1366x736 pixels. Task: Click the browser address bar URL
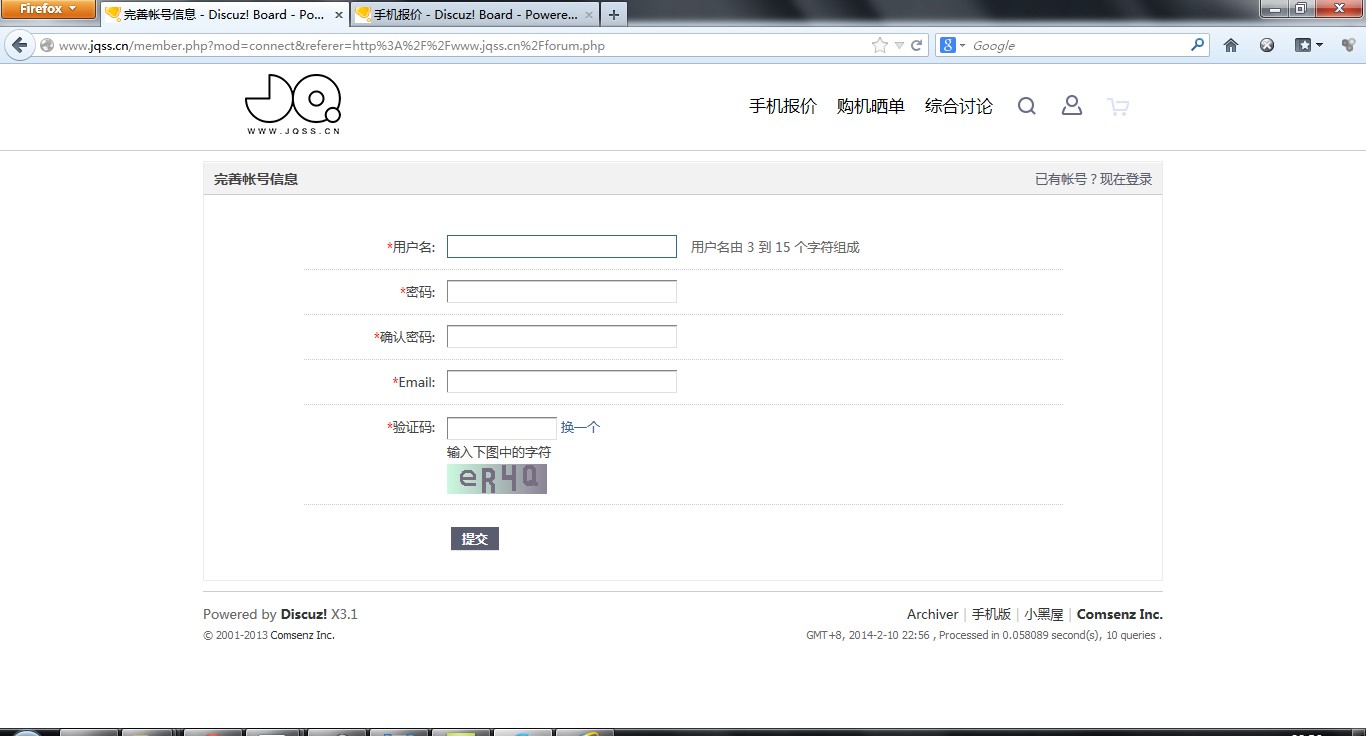point(332,45)
